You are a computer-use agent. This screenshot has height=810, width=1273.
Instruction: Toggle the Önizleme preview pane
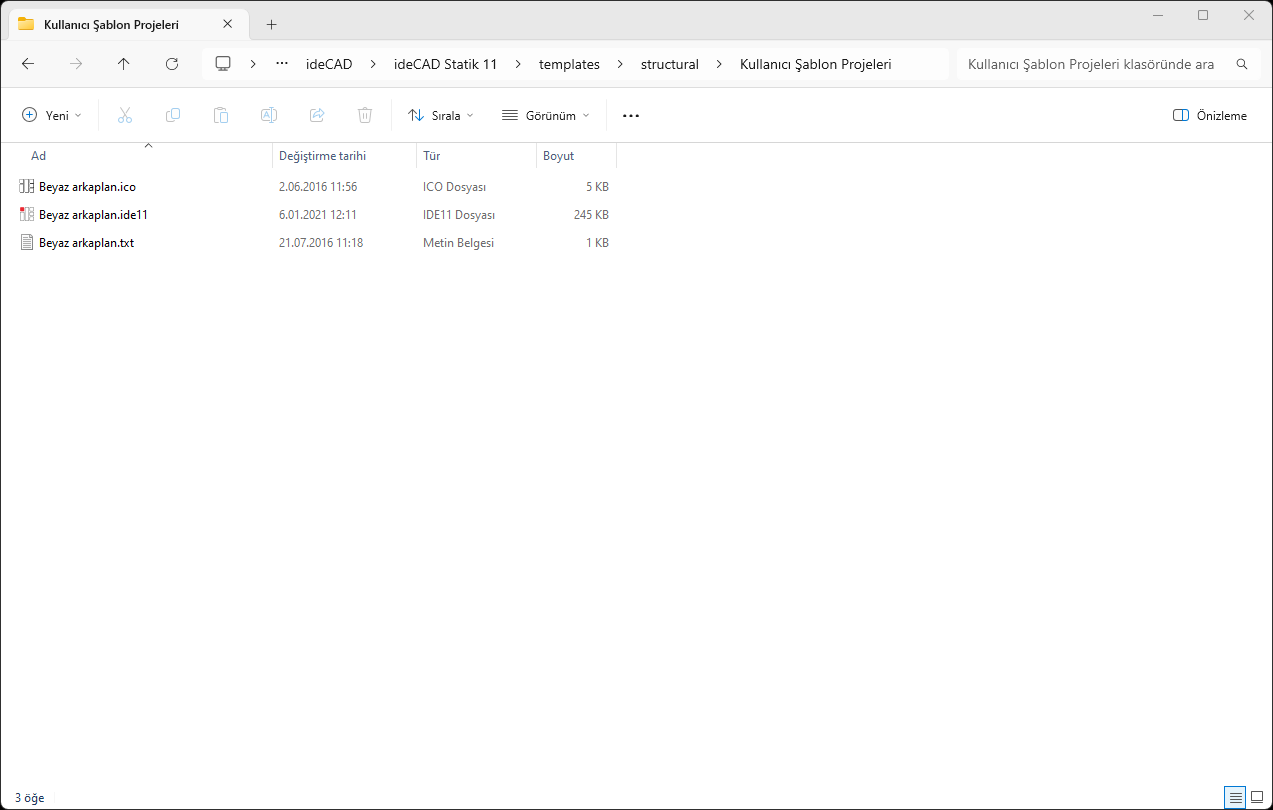(1210, 115)
